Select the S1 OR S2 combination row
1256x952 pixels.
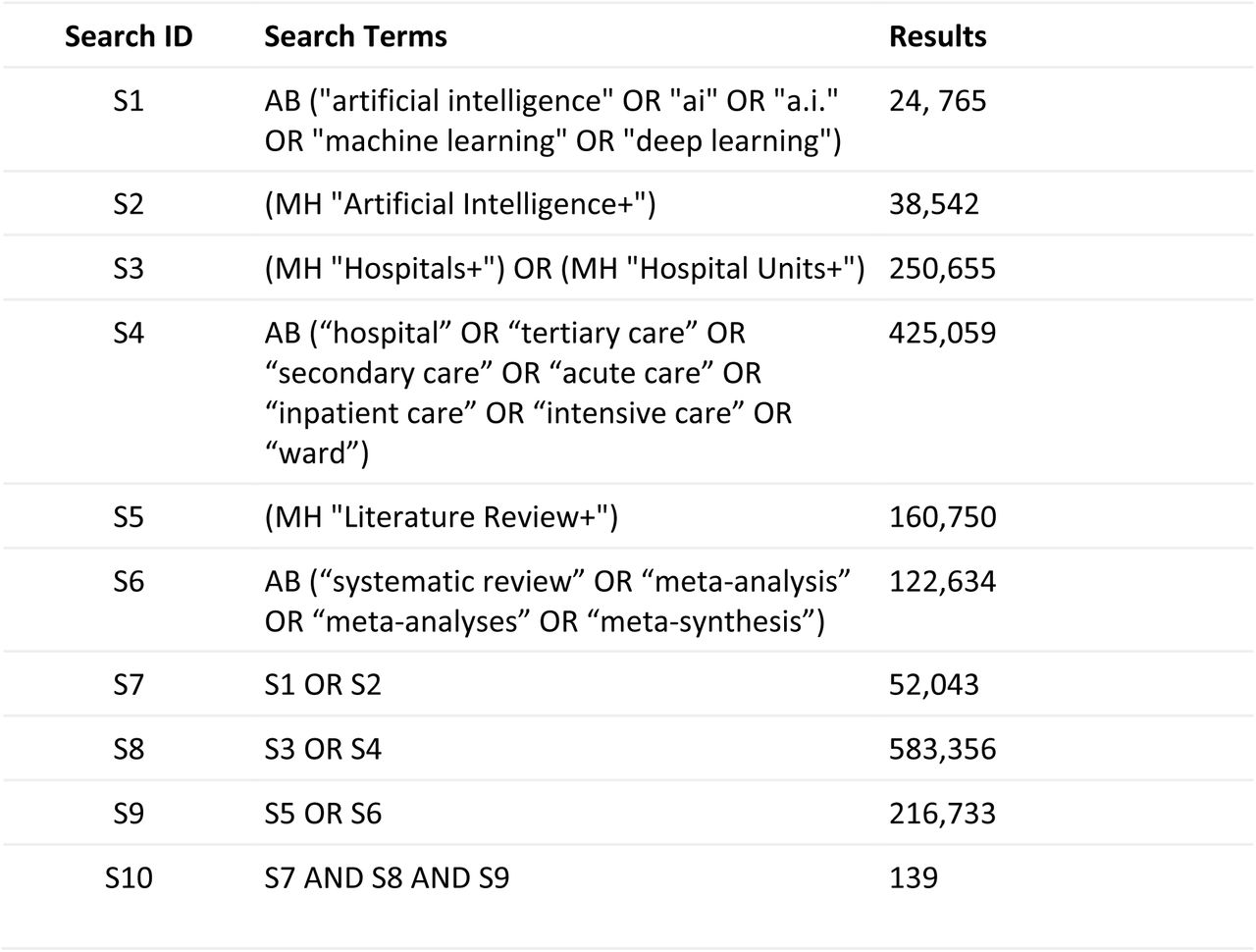628,684
